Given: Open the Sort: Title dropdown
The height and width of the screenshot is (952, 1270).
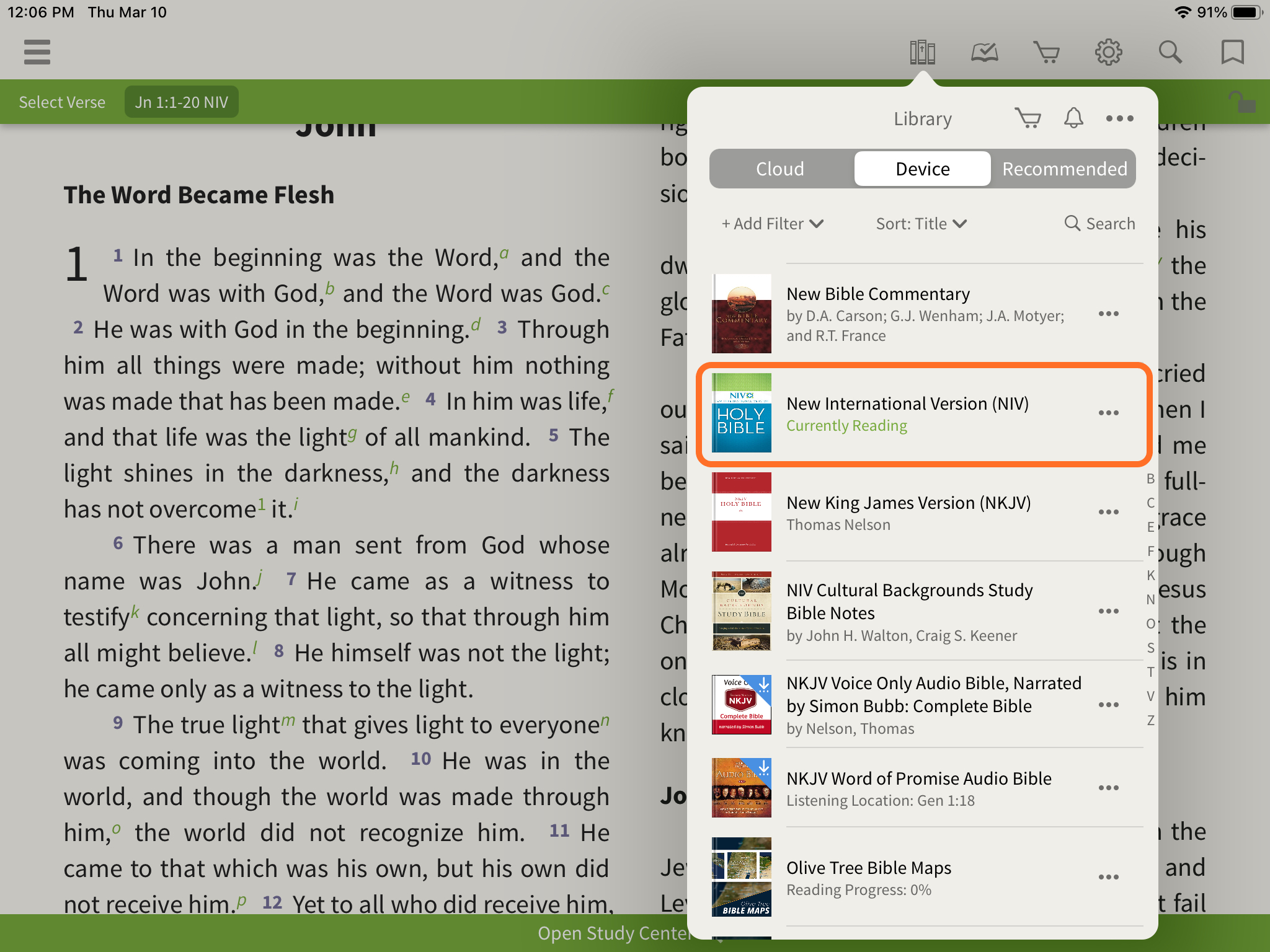Looking at the screenshot, I should [921, 224].
